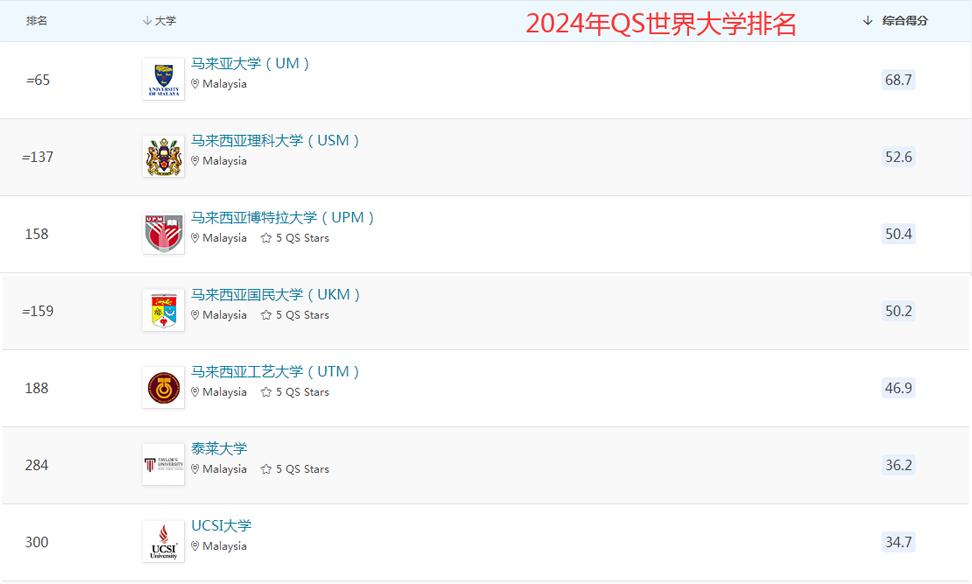Viewport: 972px width, 584px height.
Task: Select rank 284 cell
Action: (x=37, y=465)
